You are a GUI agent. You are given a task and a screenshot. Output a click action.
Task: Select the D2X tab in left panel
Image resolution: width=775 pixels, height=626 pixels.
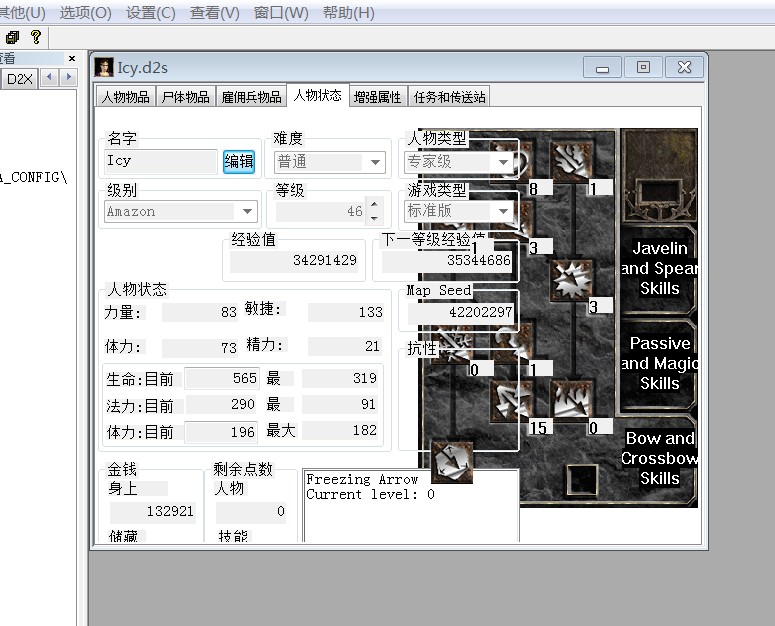(19, 79)
